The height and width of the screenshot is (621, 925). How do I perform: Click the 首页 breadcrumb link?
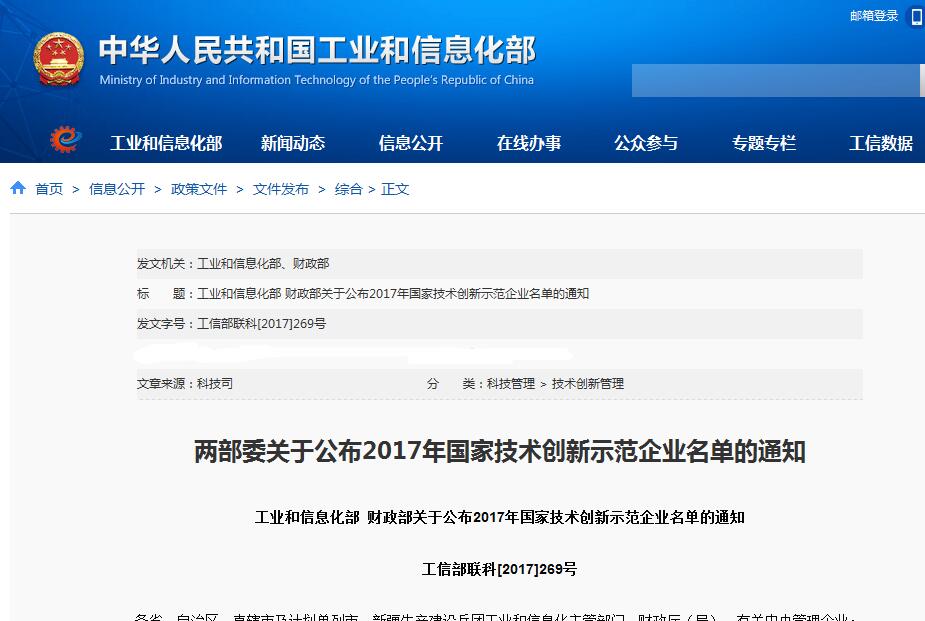[x=49, y=189]
